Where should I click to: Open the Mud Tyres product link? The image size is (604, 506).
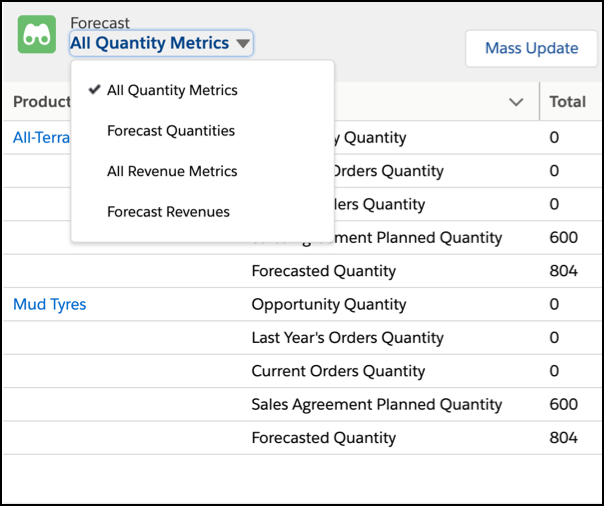point(50,304)
